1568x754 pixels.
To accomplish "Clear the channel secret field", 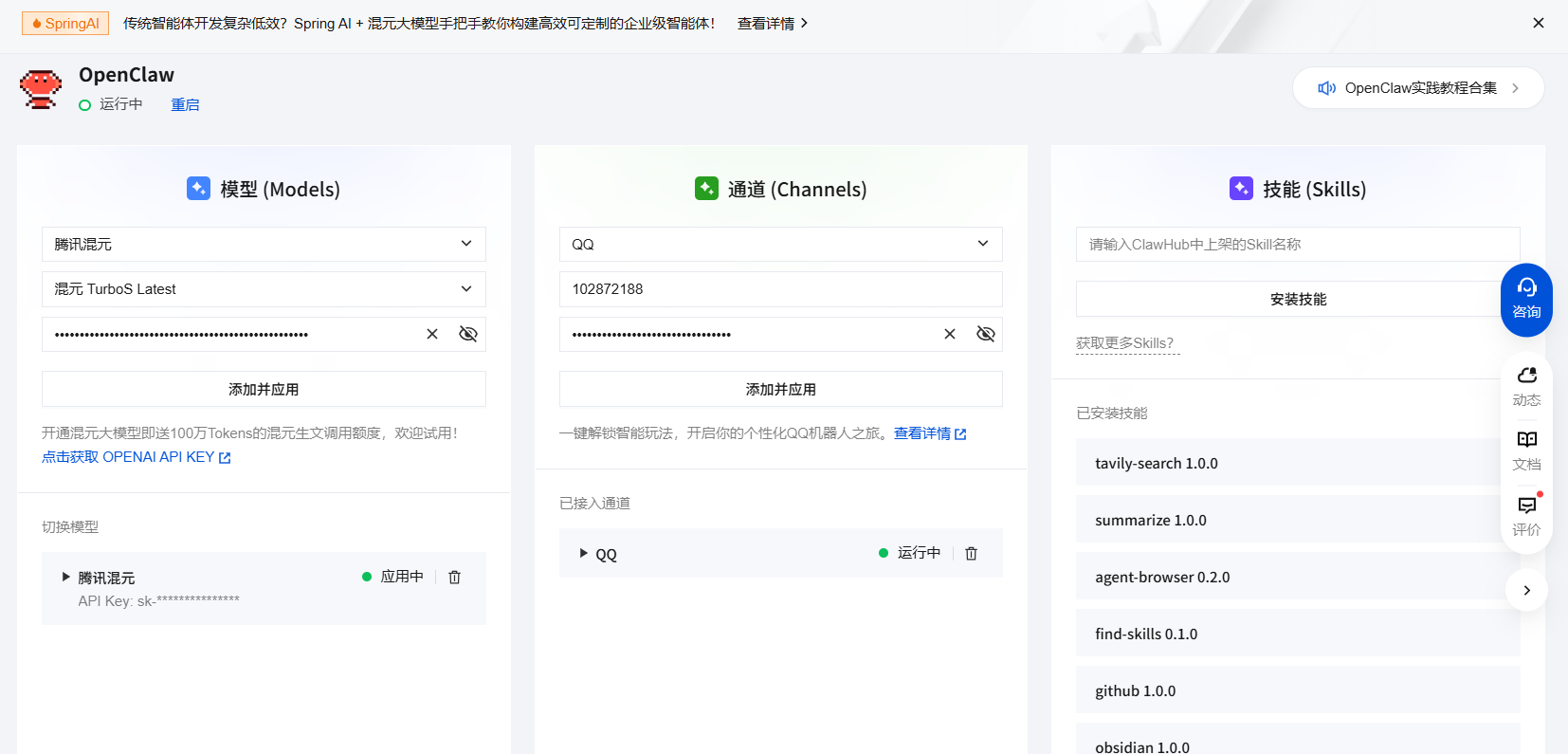I will (950, 334).
